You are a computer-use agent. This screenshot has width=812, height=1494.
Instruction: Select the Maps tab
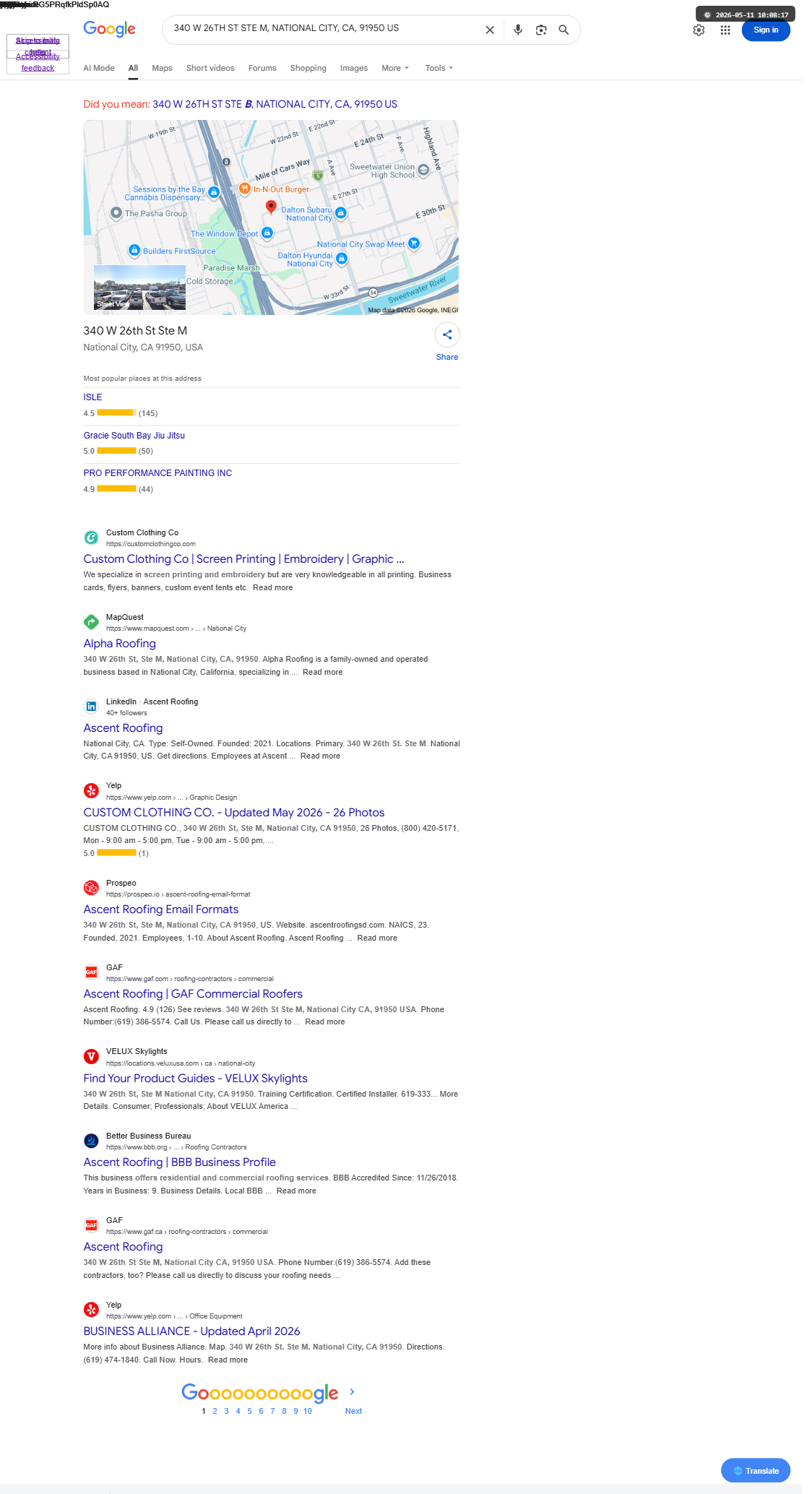click(162, 68)
